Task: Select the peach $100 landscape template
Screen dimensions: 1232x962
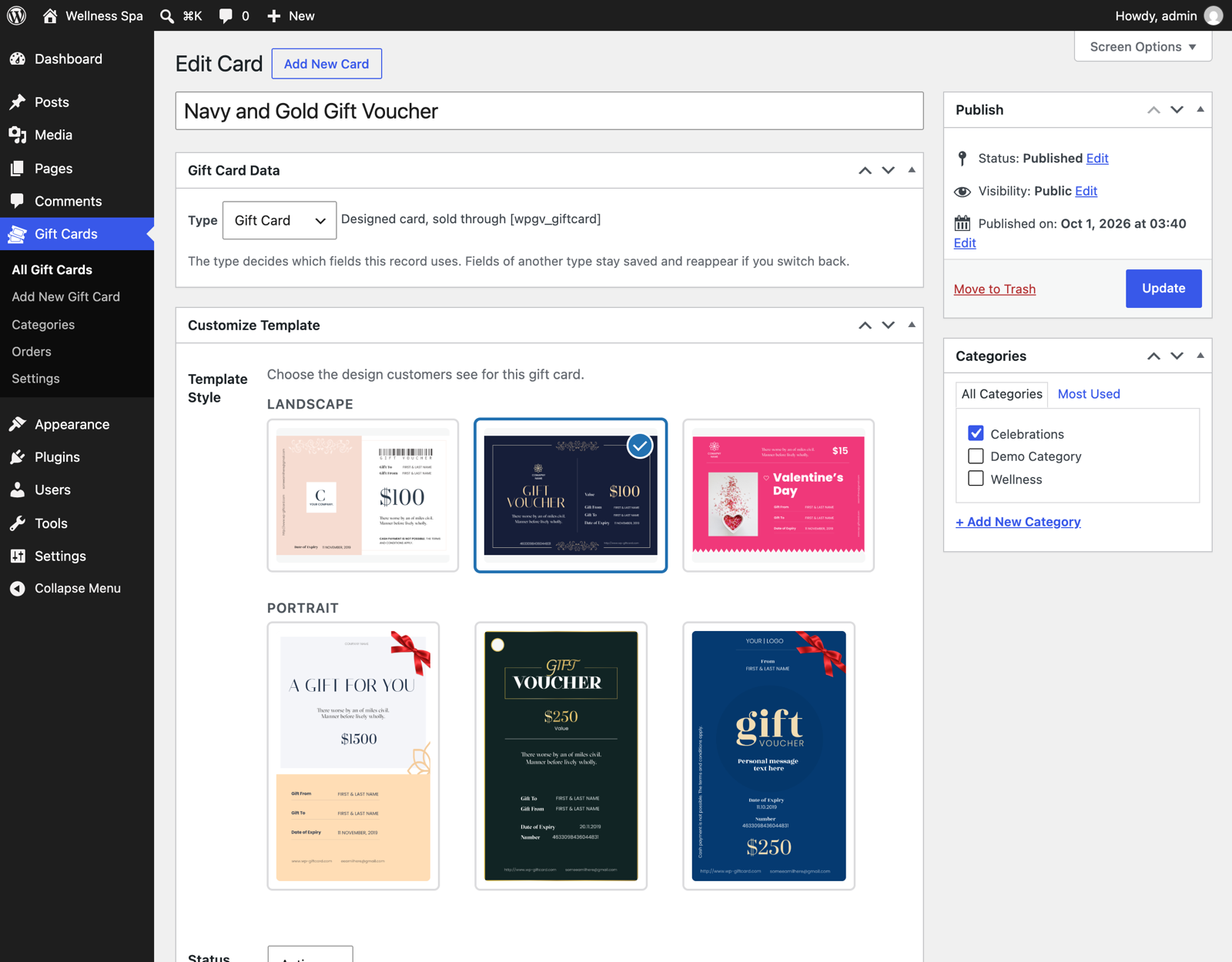Action: [363, 496]
